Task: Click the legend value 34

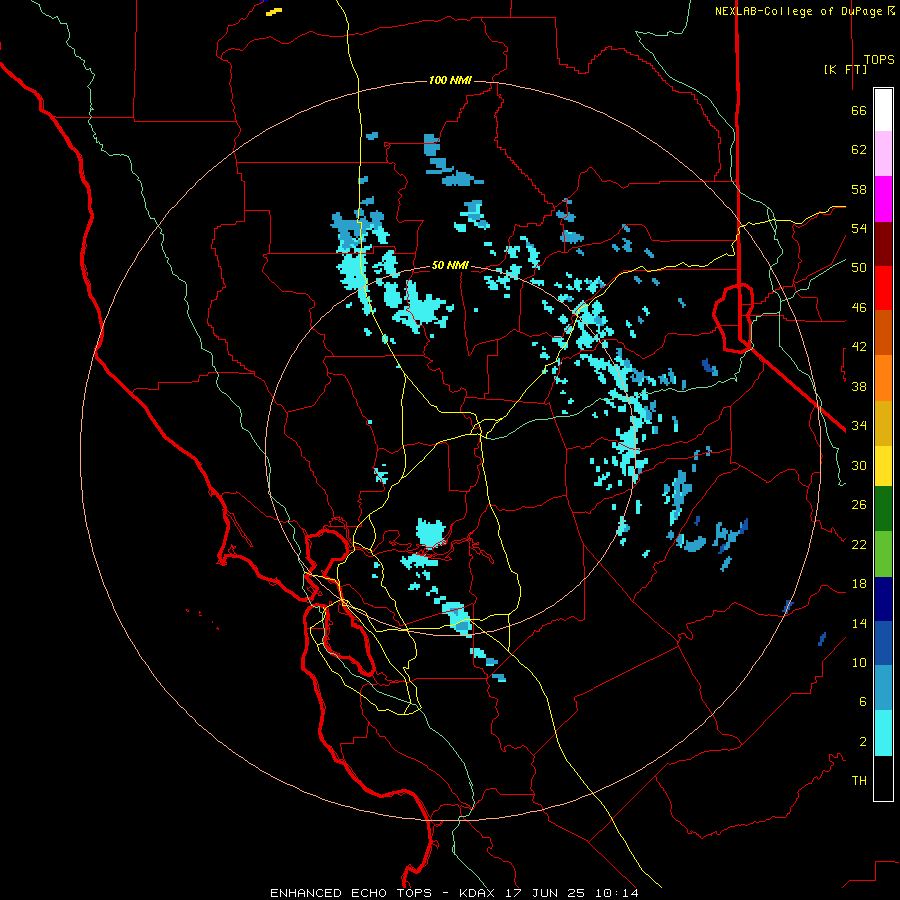Action: (x=859, y=426)
